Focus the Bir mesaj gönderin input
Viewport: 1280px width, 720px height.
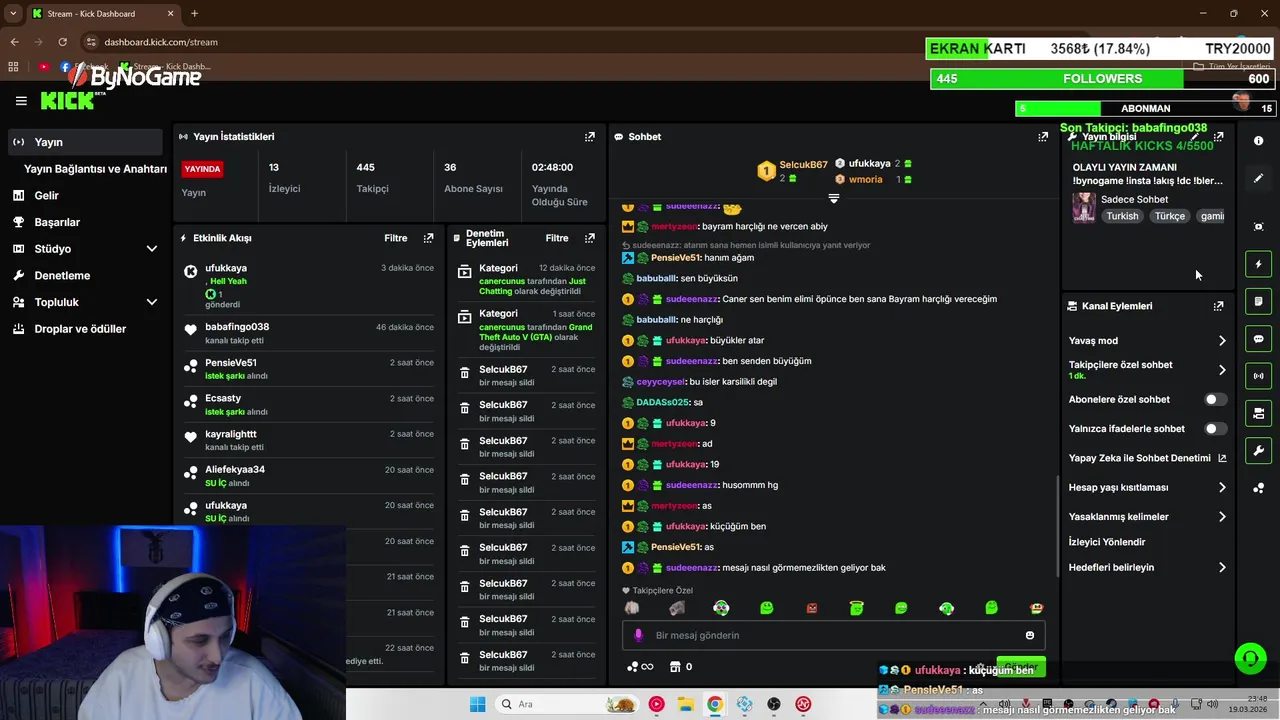[834, 635]
